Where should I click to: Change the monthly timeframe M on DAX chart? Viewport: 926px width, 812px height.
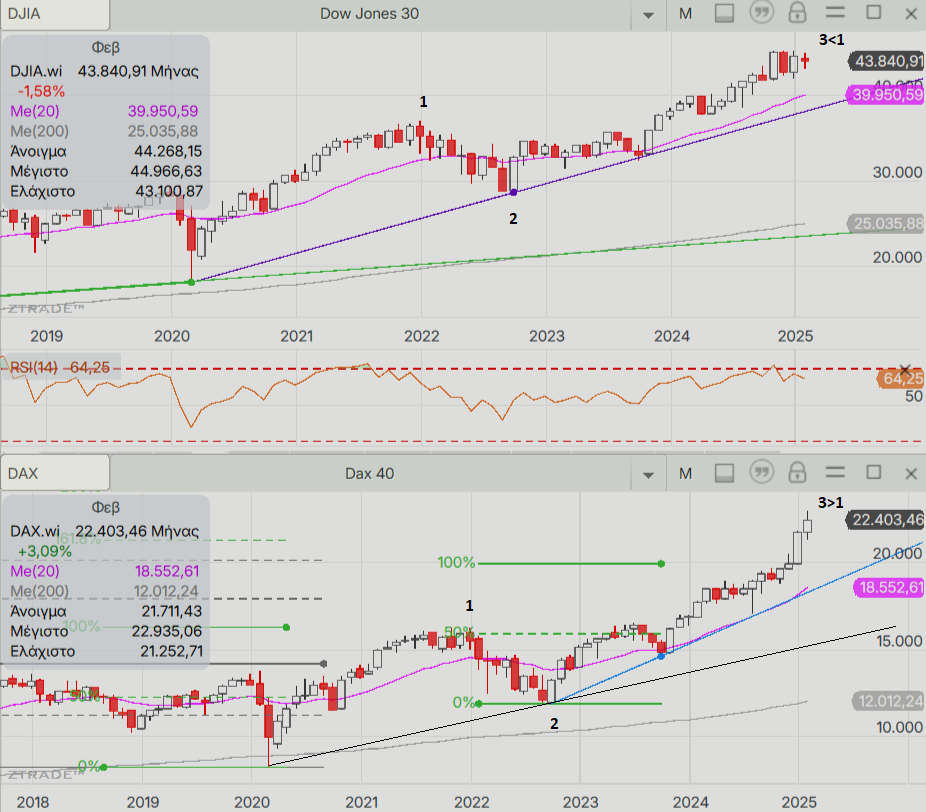coord(685,474)
